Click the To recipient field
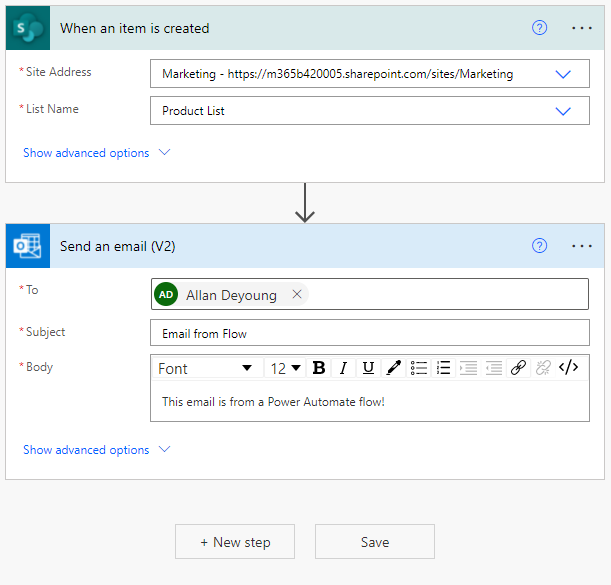Image resolution: width=611 pixels, height=585 pixels. coord(370,294)
